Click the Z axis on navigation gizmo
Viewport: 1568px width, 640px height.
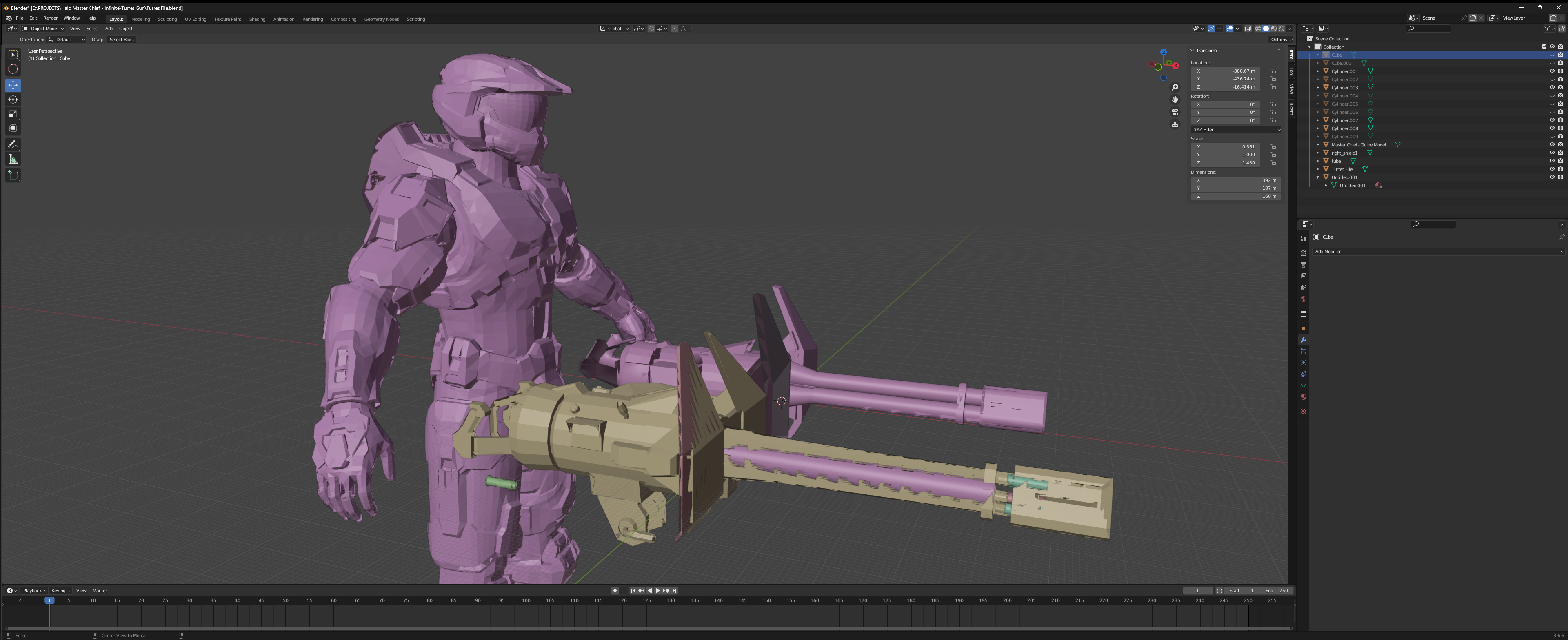(x=1163, y=52)
